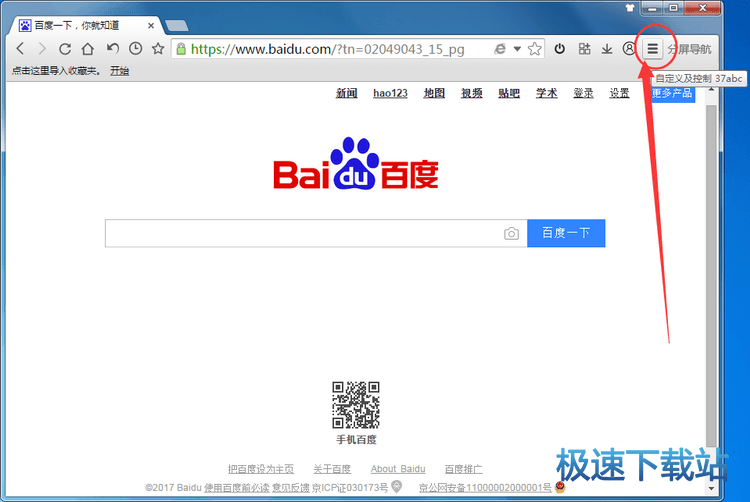The image size is (750, 502).
Task: Click the undo closed tab arrow
Action: (x=112, y=48)
